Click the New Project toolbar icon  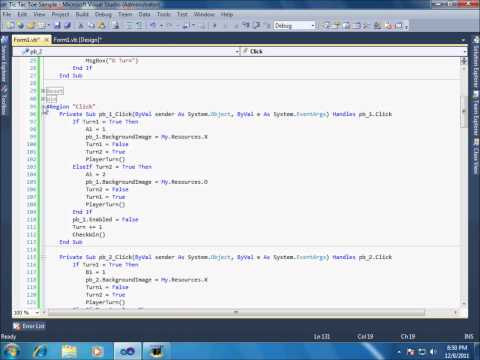10,25
